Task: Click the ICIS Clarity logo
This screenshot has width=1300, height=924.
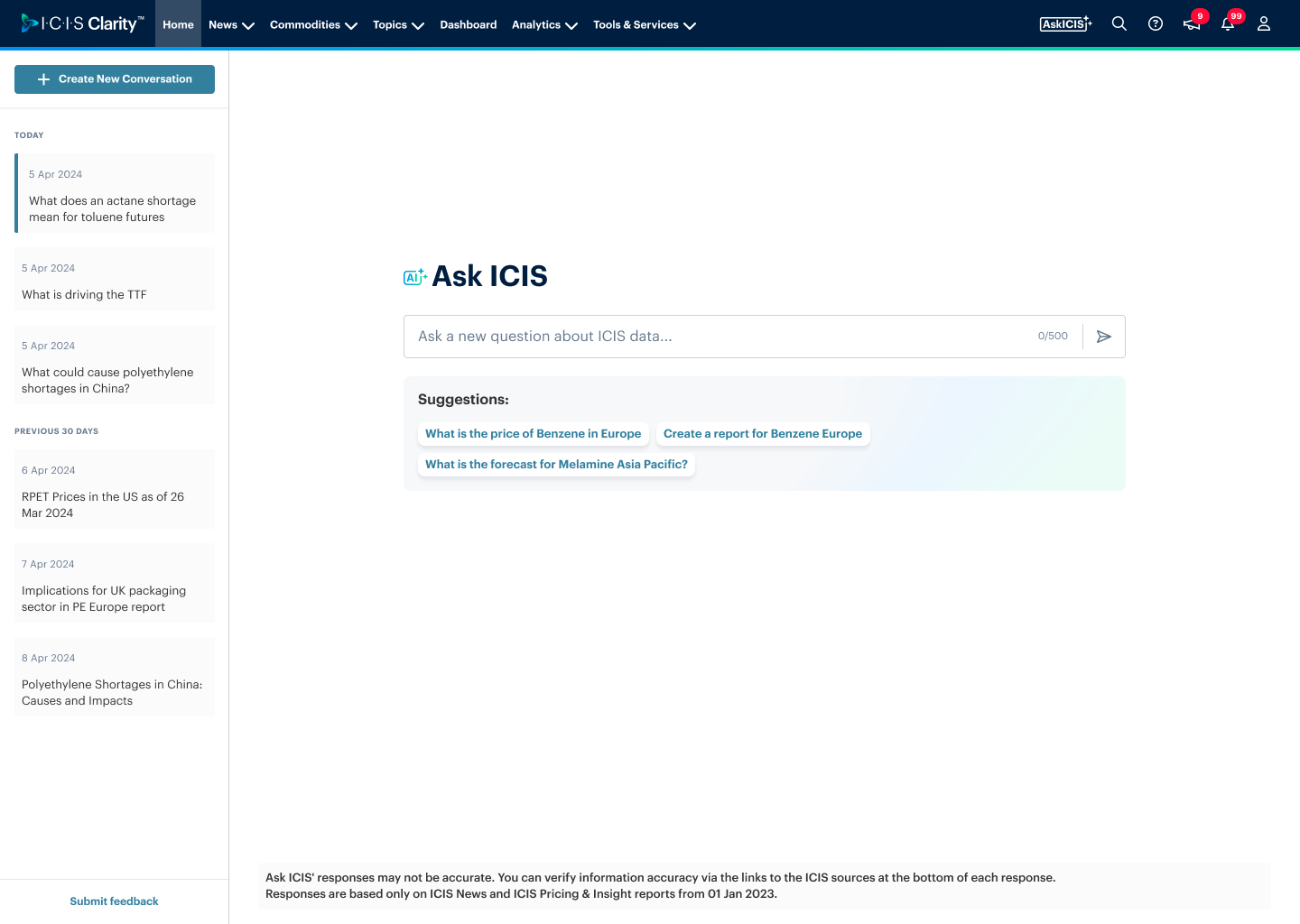Action: [x=79, y=23]
